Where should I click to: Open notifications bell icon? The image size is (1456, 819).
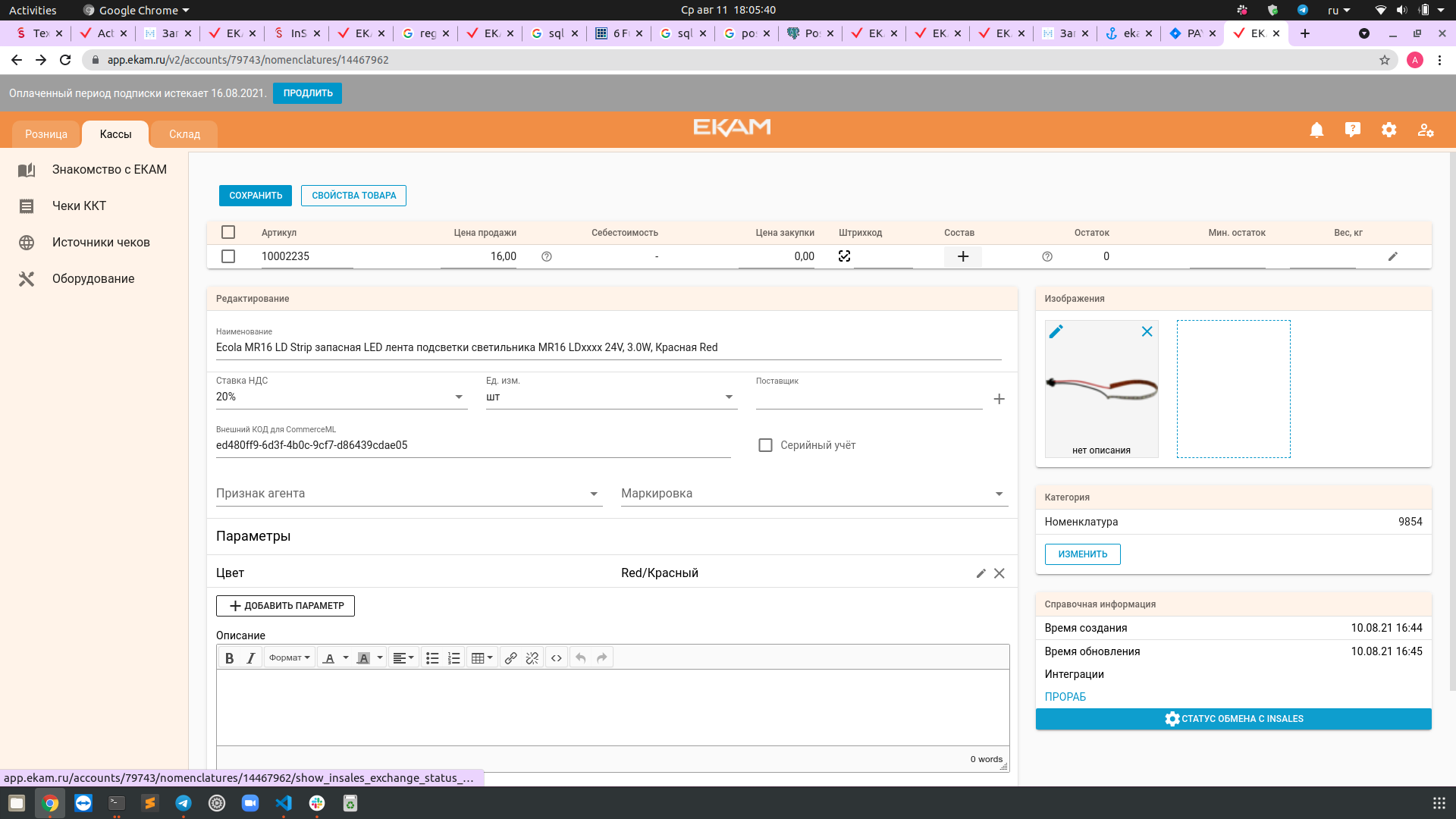point(1316,130)
